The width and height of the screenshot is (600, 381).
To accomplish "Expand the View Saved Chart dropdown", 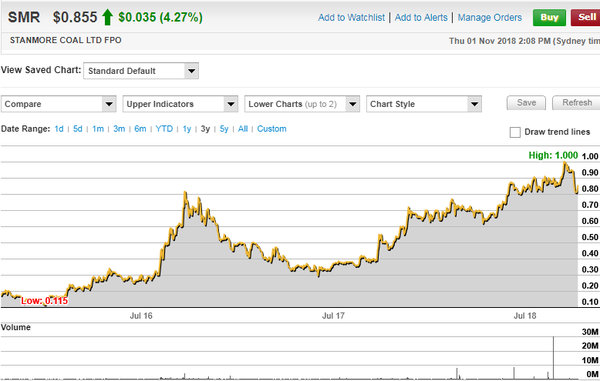I will coord(141,71).
